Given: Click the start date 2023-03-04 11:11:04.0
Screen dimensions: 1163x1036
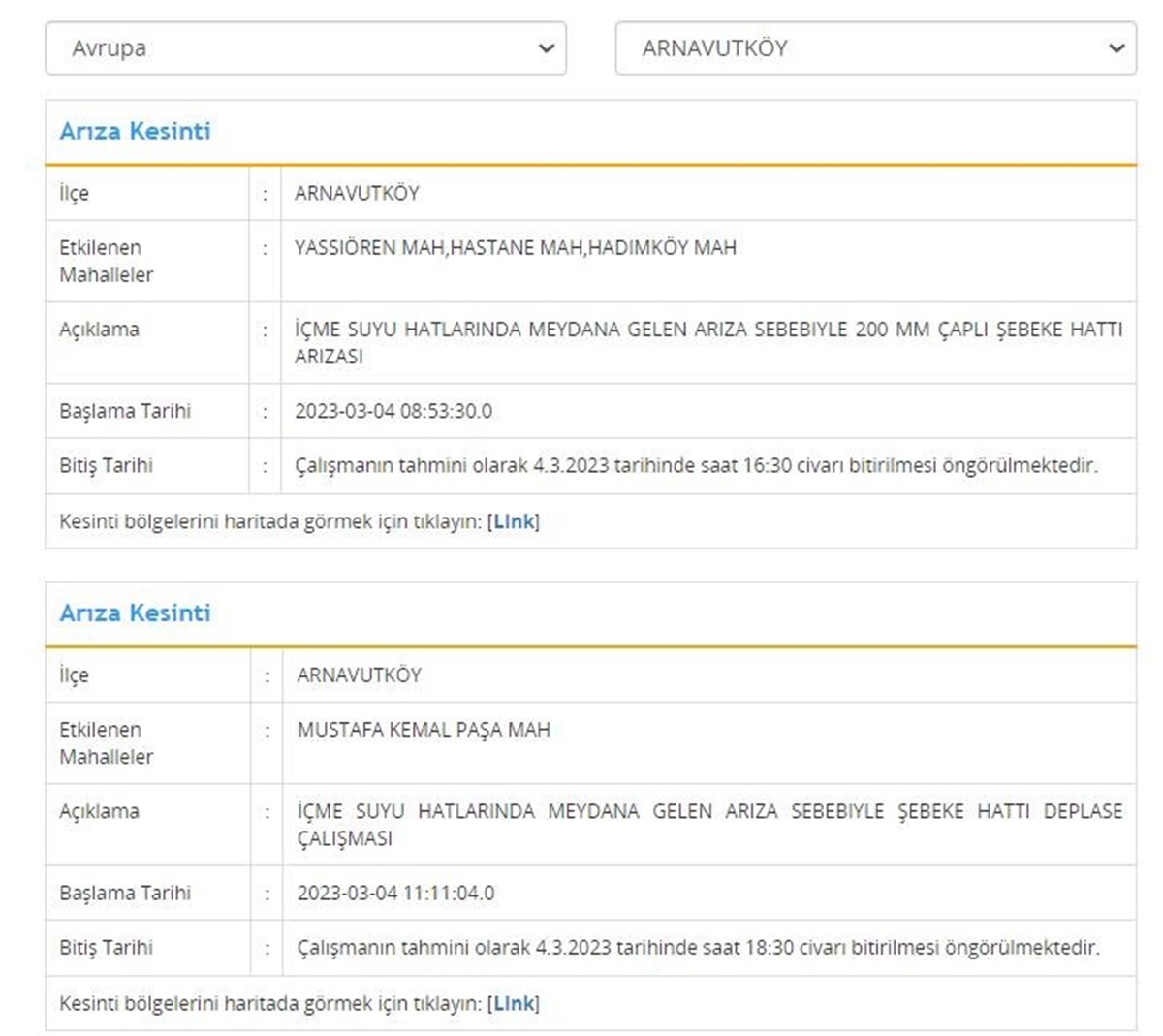Looking at the screenshot, I should coord(395,893).
